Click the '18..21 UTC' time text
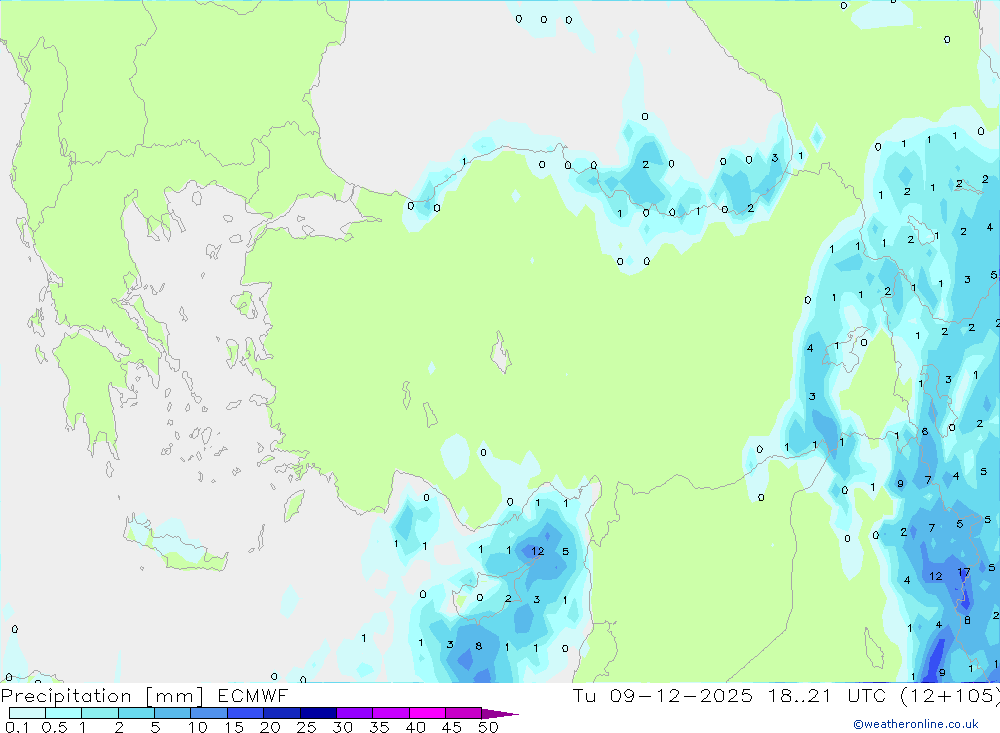 point(827,696)
